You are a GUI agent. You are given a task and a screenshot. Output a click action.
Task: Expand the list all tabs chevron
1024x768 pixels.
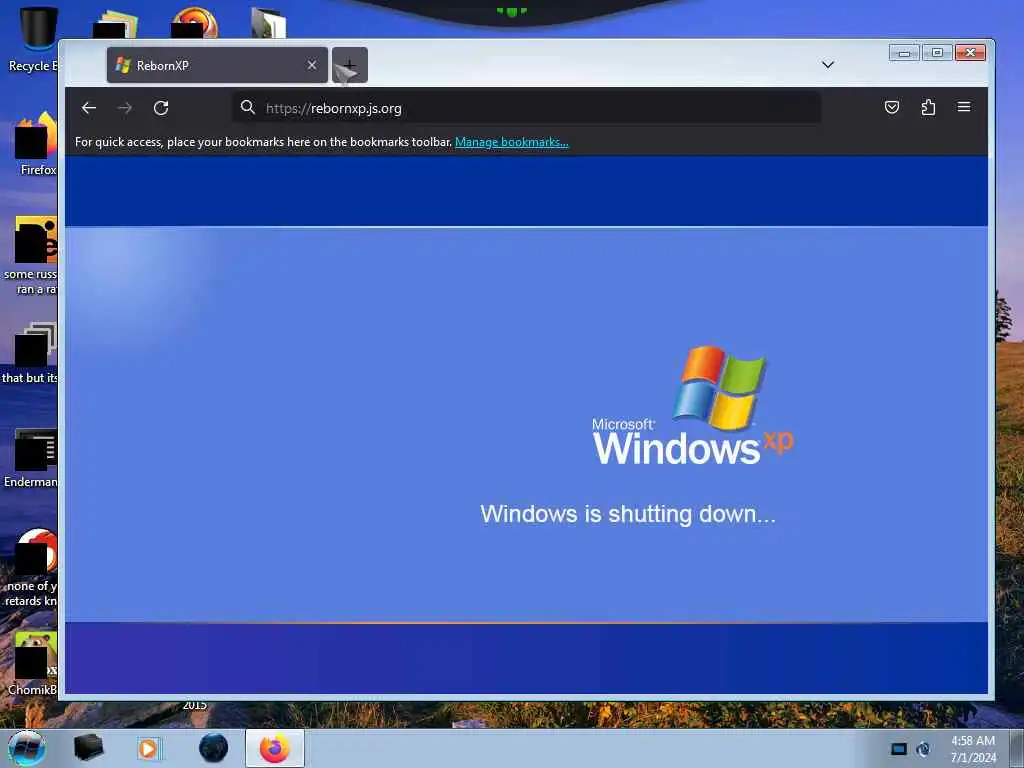[x=827, y=65]
